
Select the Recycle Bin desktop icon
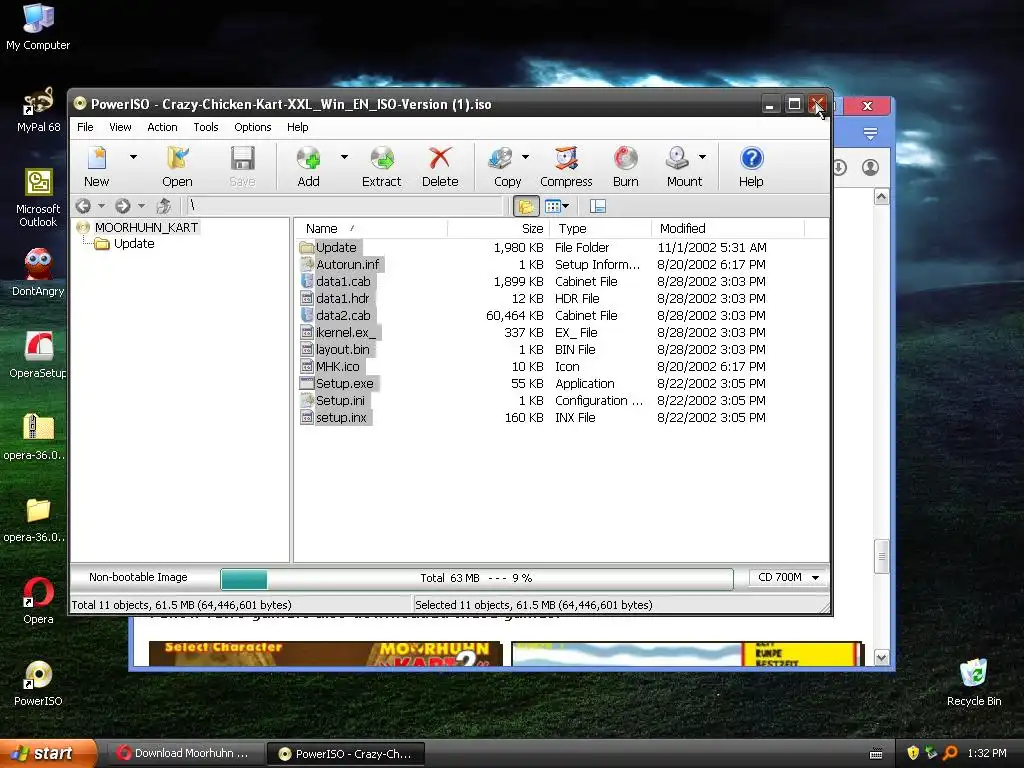click(974, 682)
